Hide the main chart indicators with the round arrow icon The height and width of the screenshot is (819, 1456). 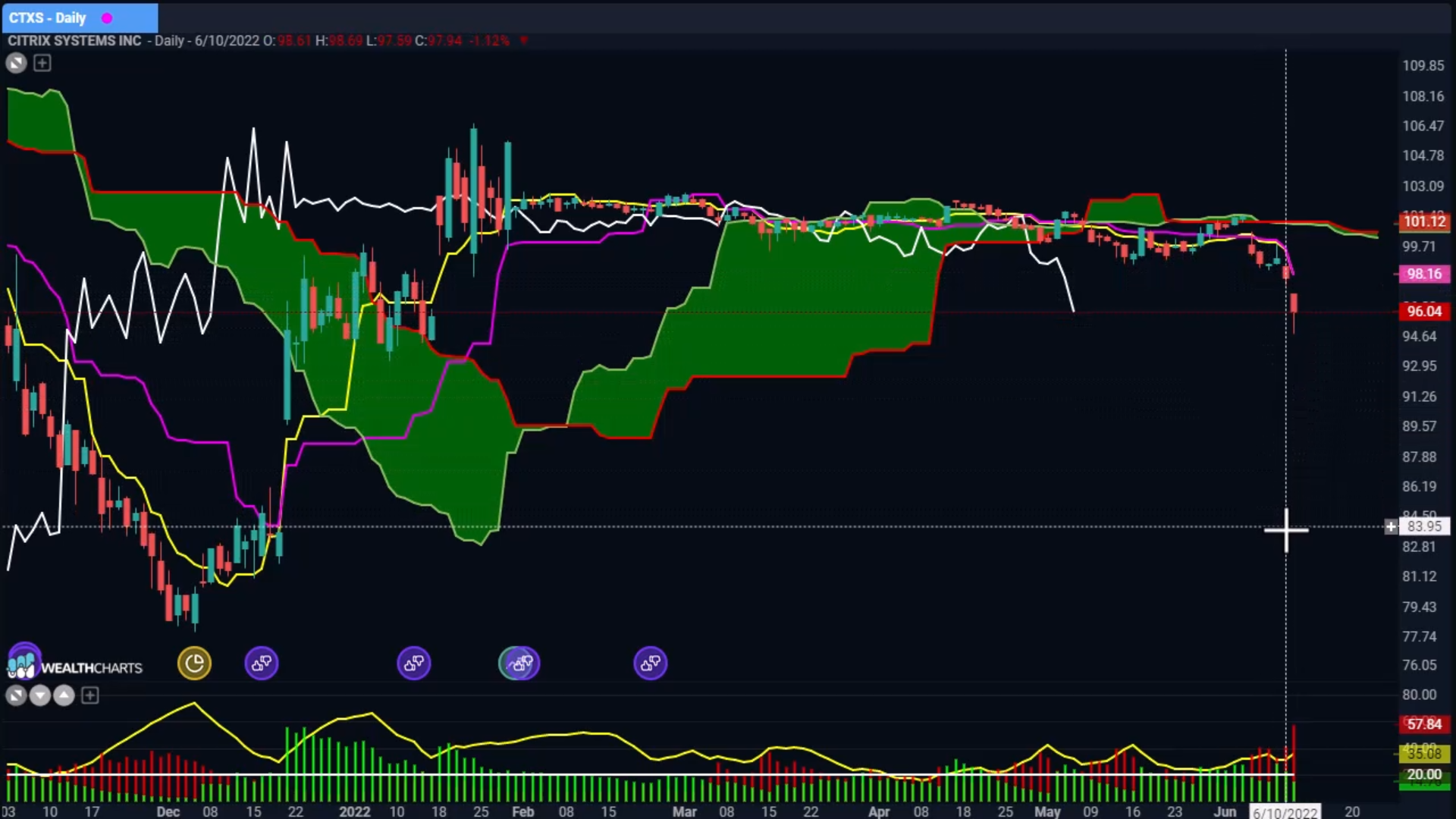tap(16, 63)
